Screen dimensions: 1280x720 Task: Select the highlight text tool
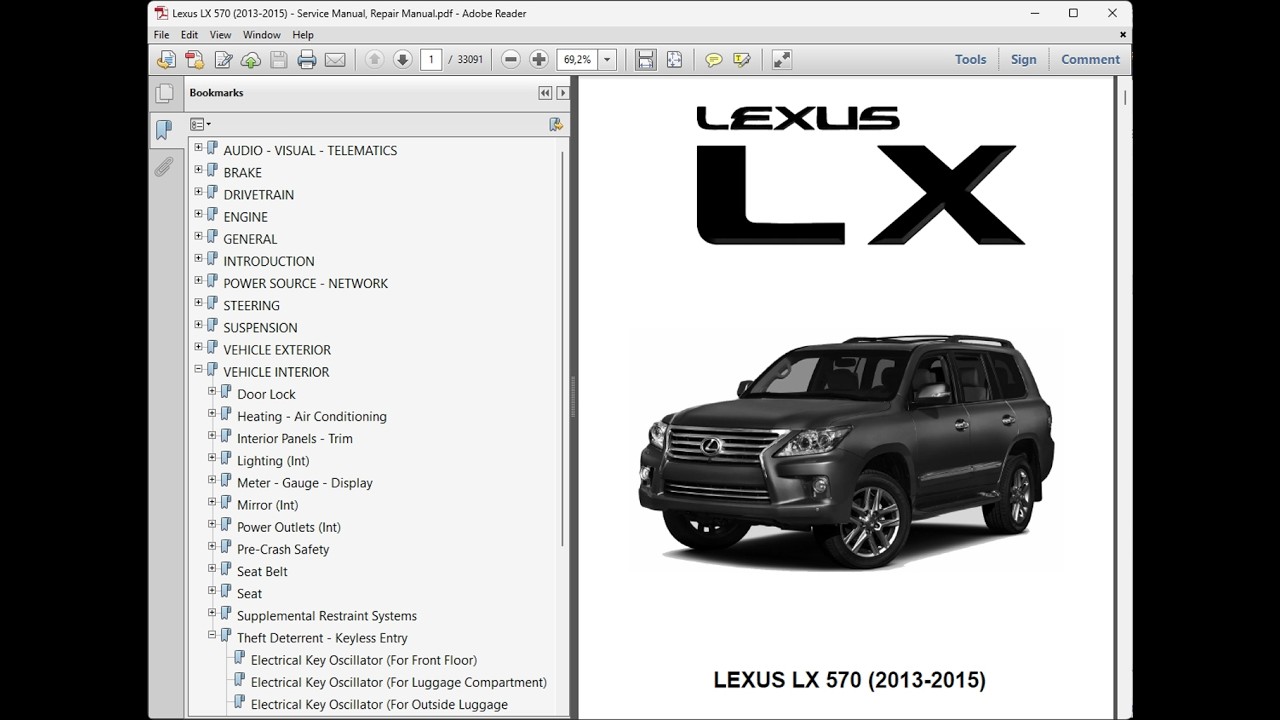point(741,60)
